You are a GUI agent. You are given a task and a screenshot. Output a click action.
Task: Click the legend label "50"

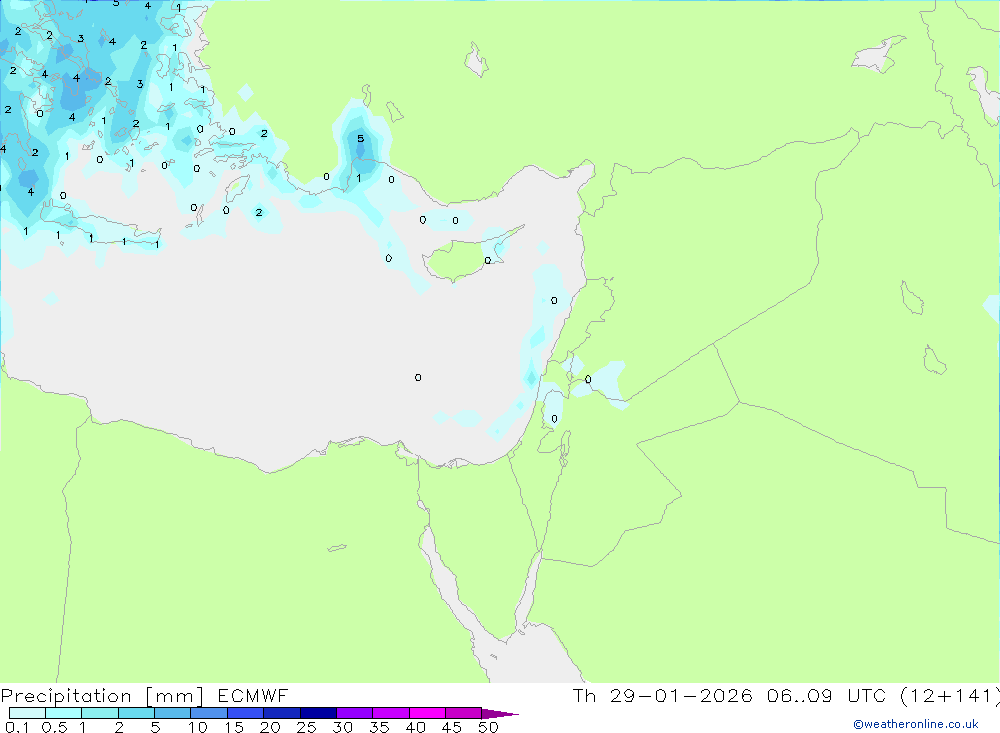click(x=488, y=727)
